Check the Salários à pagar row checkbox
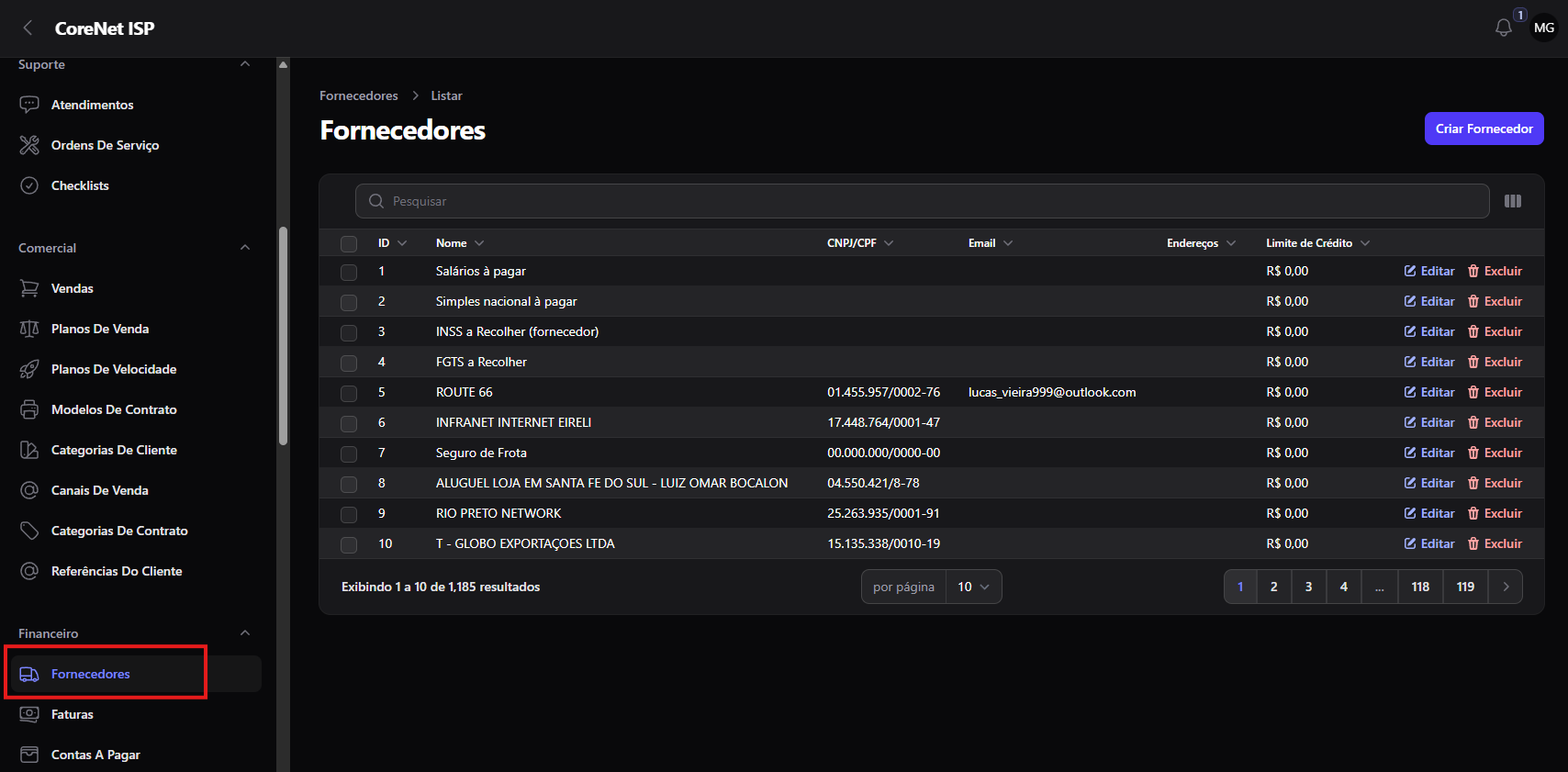Viewport: 1568px width, 772px height. pyautogui.click(x=349, y=272)
